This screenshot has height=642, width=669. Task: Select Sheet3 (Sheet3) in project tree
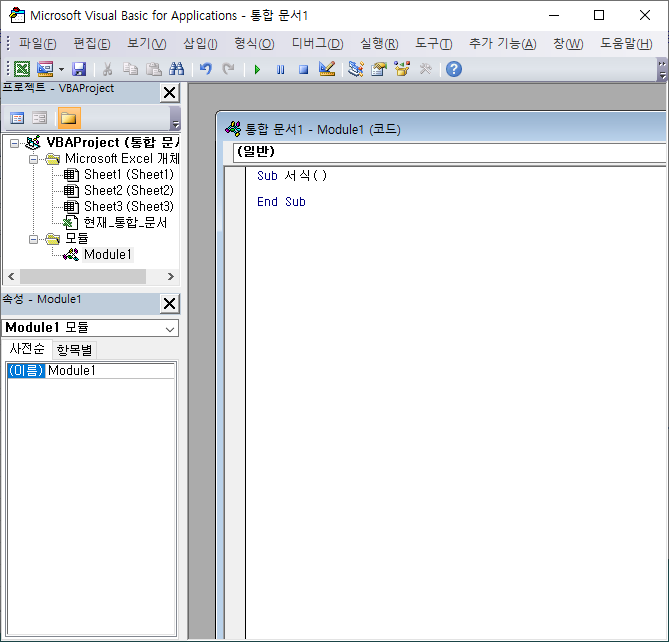[128, 206]
